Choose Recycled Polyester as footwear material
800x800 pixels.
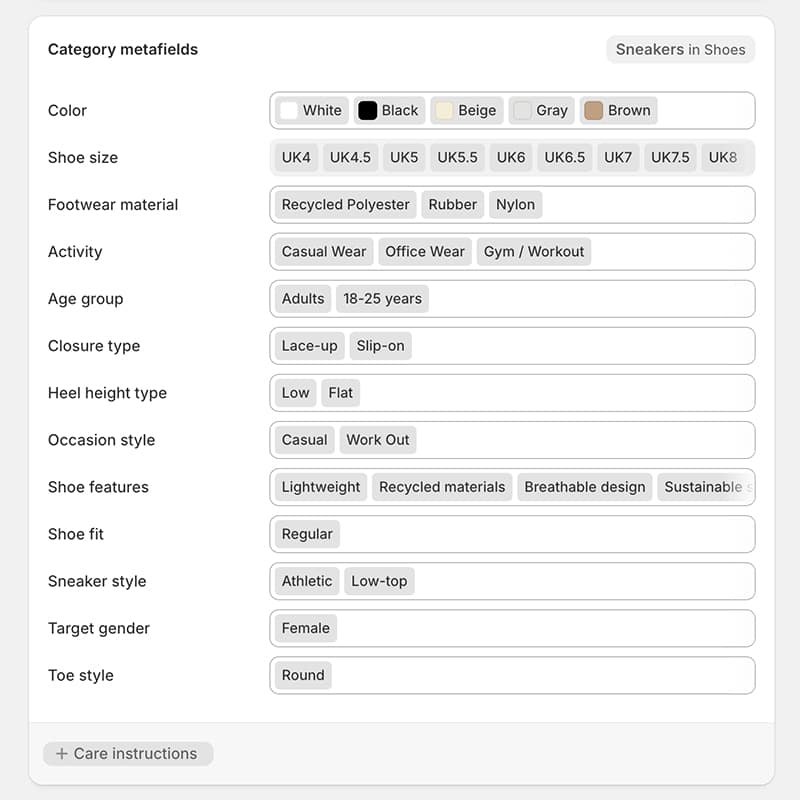(344, 204)
